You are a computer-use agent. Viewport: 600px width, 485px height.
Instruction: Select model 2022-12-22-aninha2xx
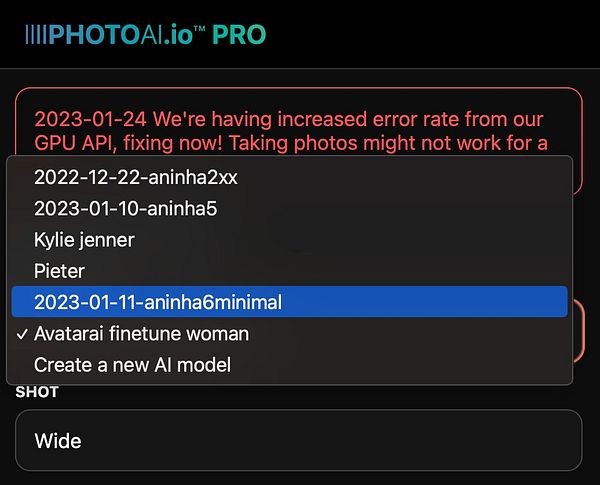[289, 177]
